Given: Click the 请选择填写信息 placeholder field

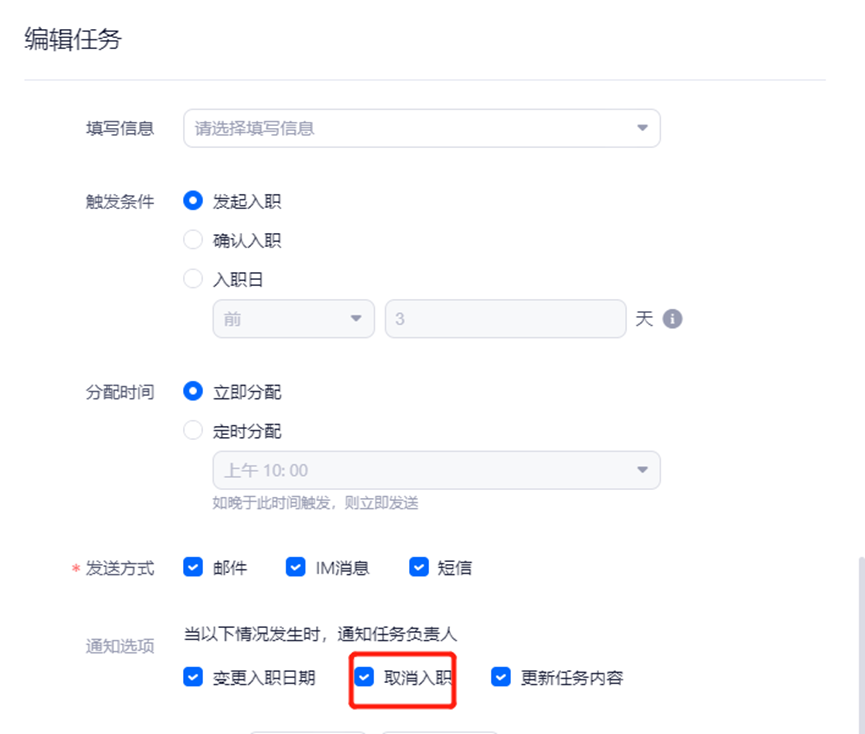Looking at the screenshot, I should (x=421, y=128).
